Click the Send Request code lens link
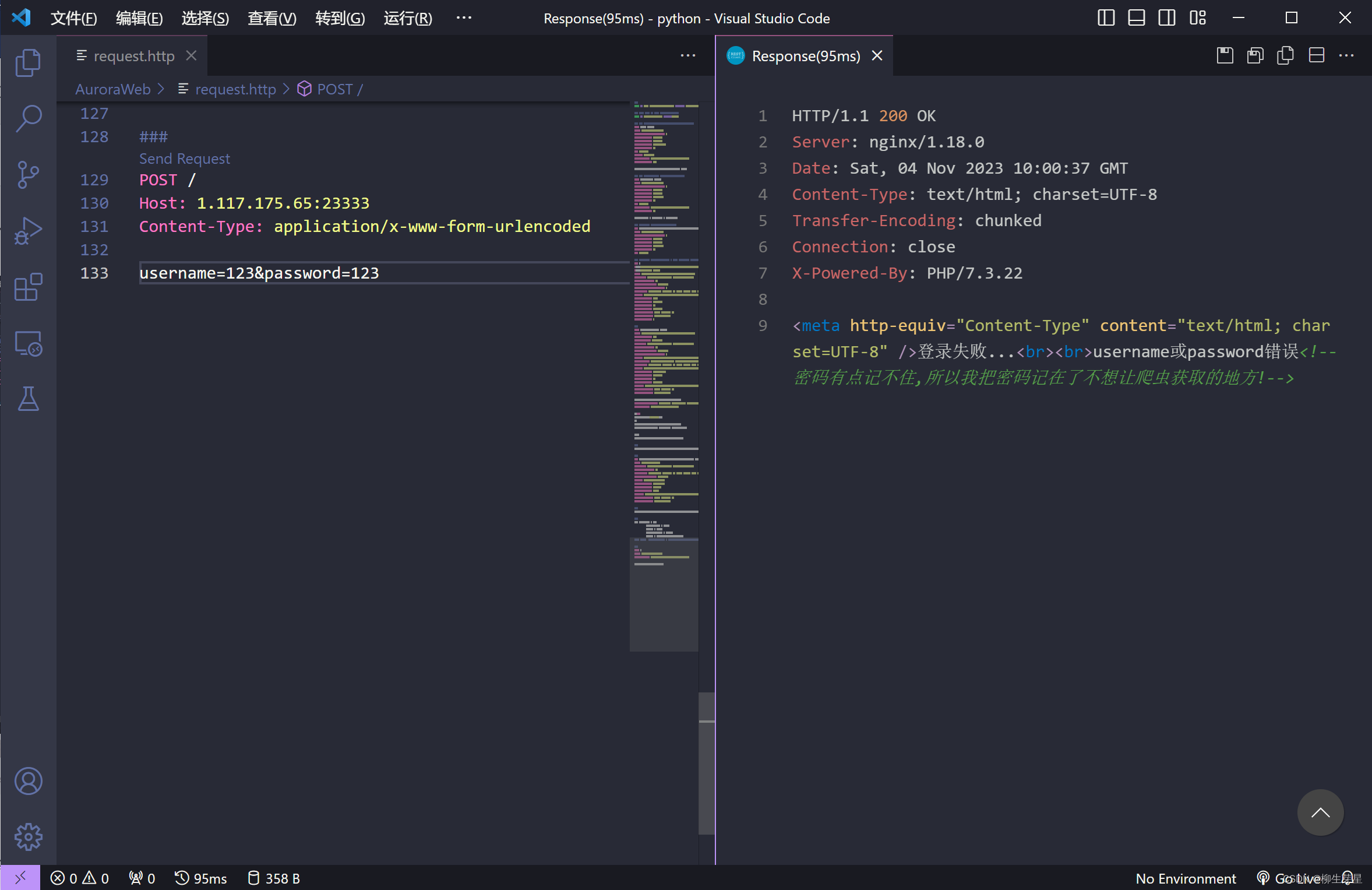The height and width of the screenshot is (890, 1372). click(x=184, y=159)
